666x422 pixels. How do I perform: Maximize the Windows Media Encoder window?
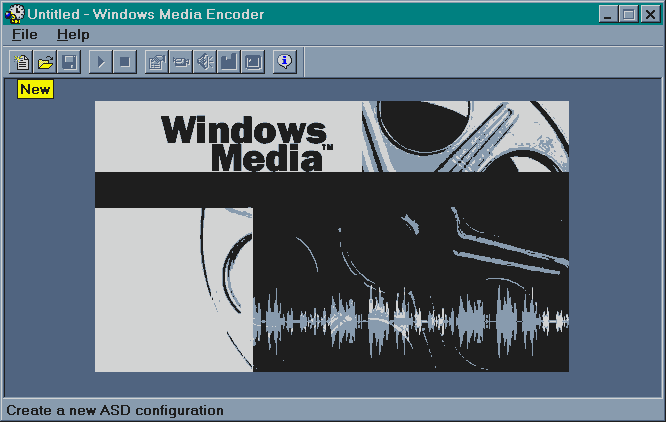[628, 14]
